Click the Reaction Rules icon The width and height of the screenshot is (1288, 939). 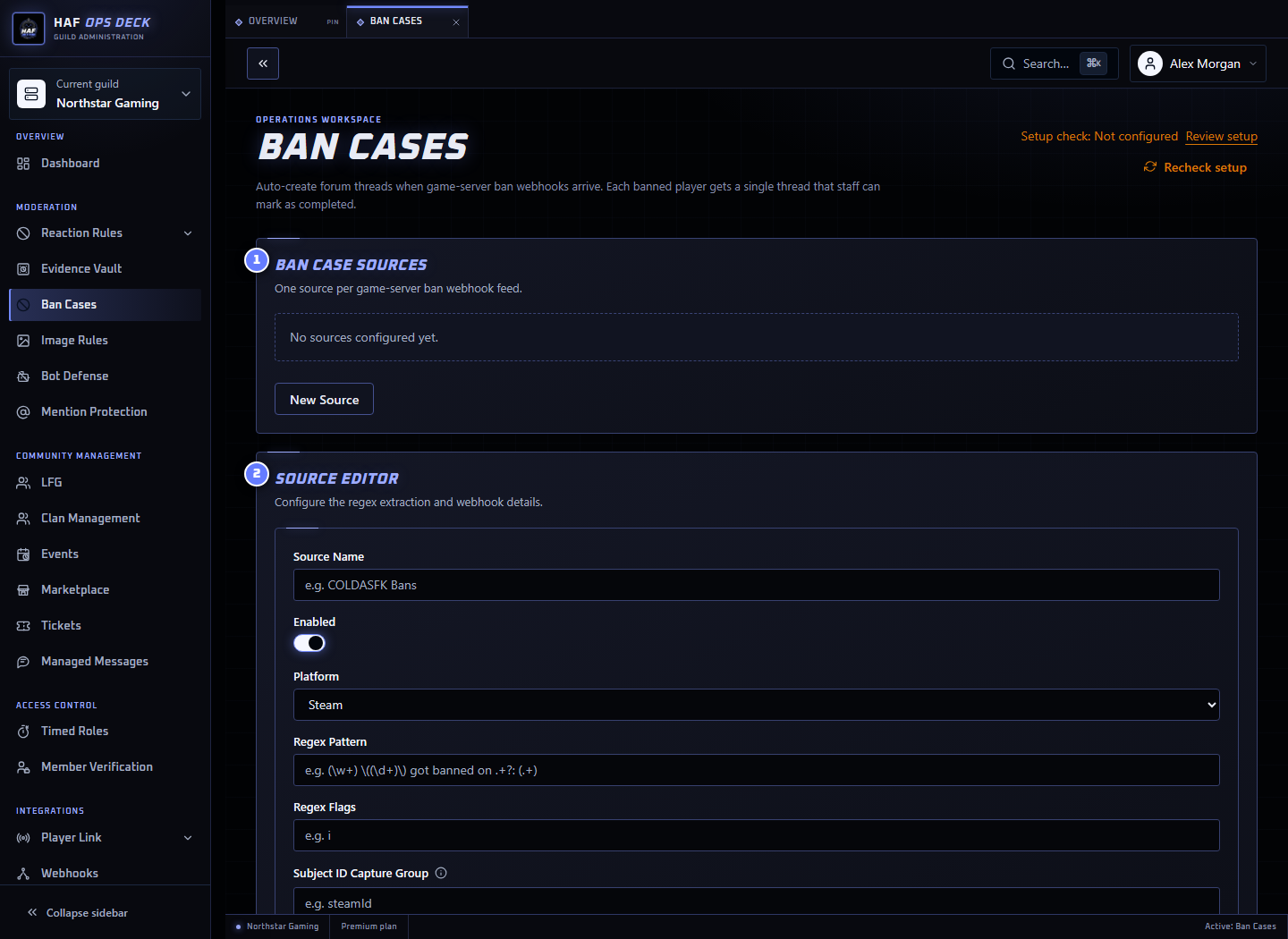point(23,233)
